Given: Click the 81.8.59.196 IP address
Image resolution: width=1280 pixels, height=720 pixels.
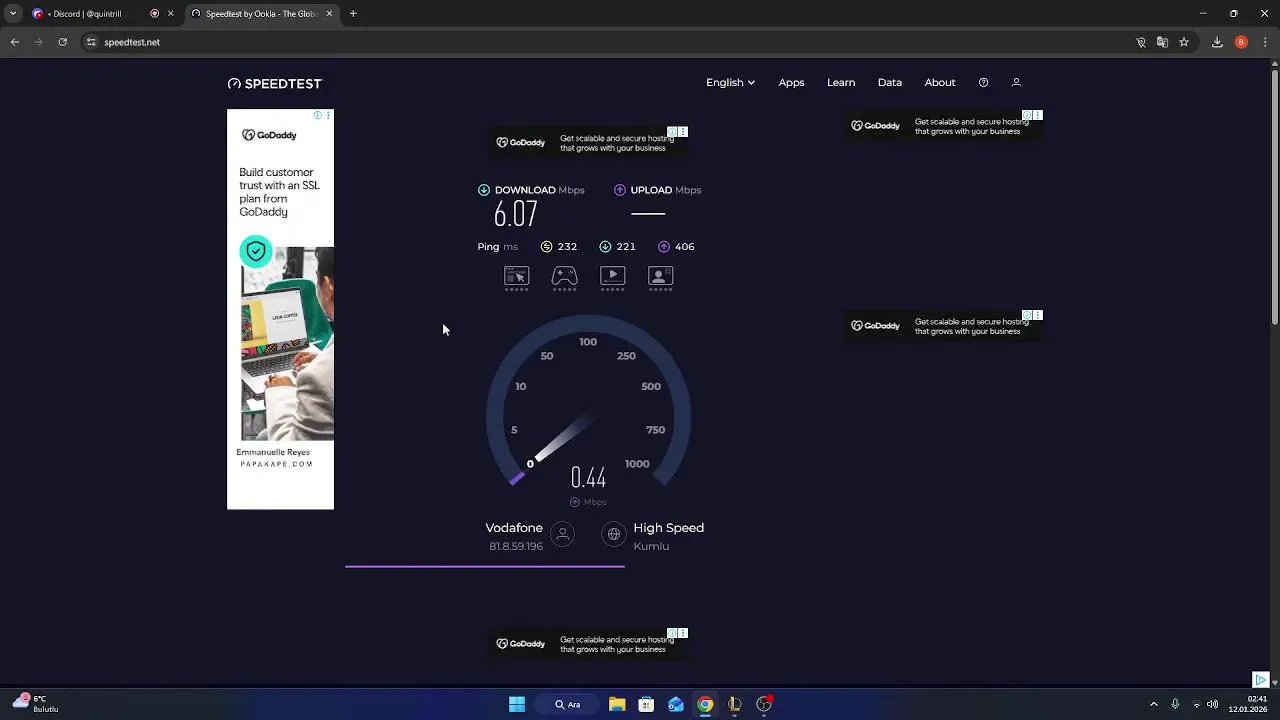Looking at the screenshot, I should [x=516, y=546].
